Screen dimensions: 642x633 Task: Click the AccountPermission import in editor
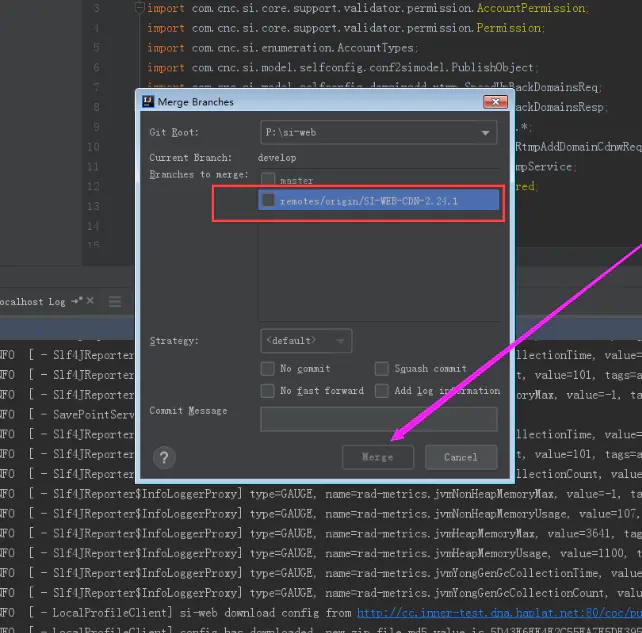tap(531, 8)
